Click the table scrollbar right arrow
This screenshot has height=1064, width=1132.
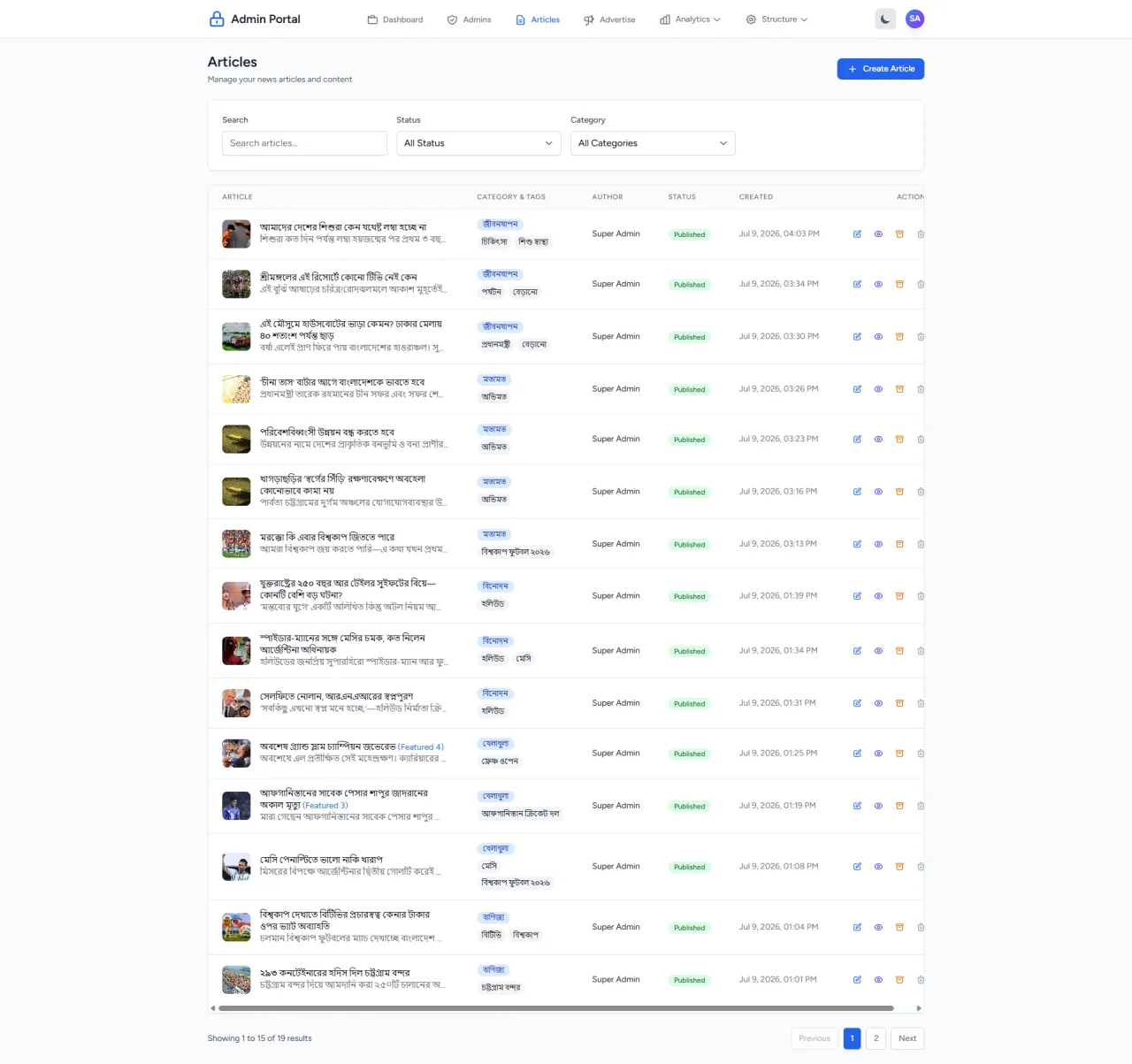tap(919, 1008)
